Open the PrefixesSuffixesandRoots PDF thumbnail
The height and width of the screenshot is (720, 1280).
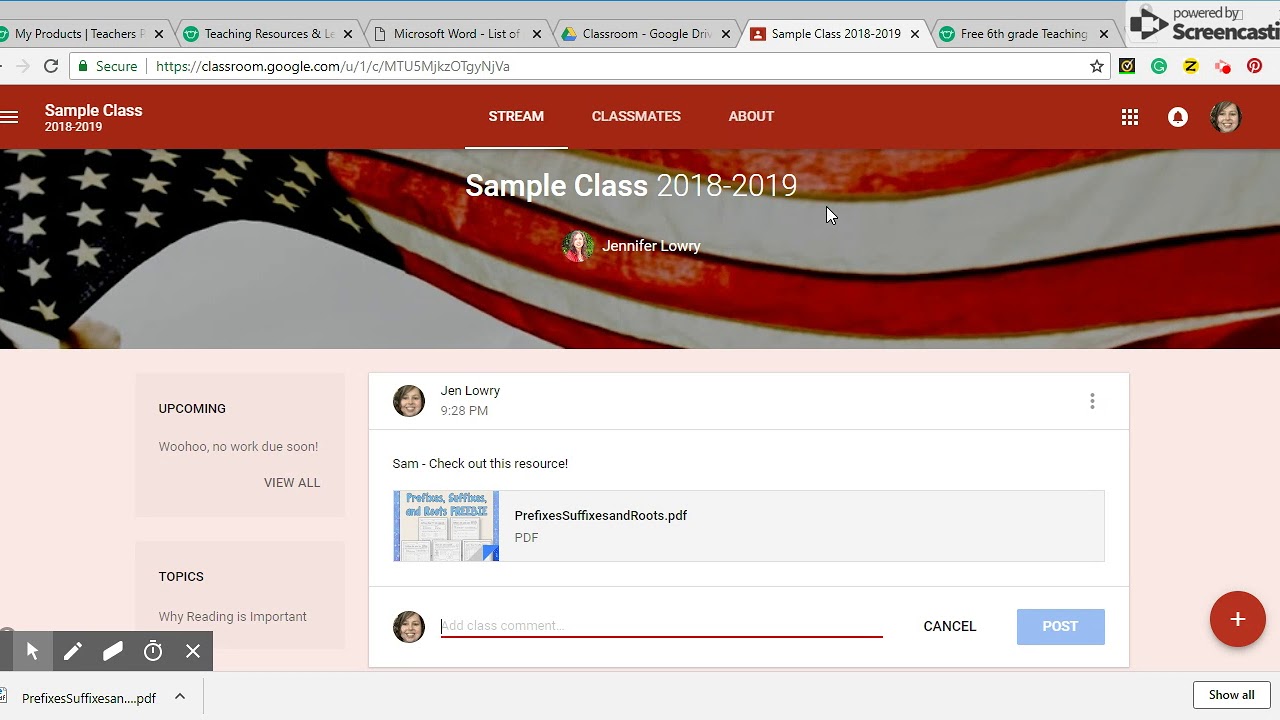tap(446, 526)
